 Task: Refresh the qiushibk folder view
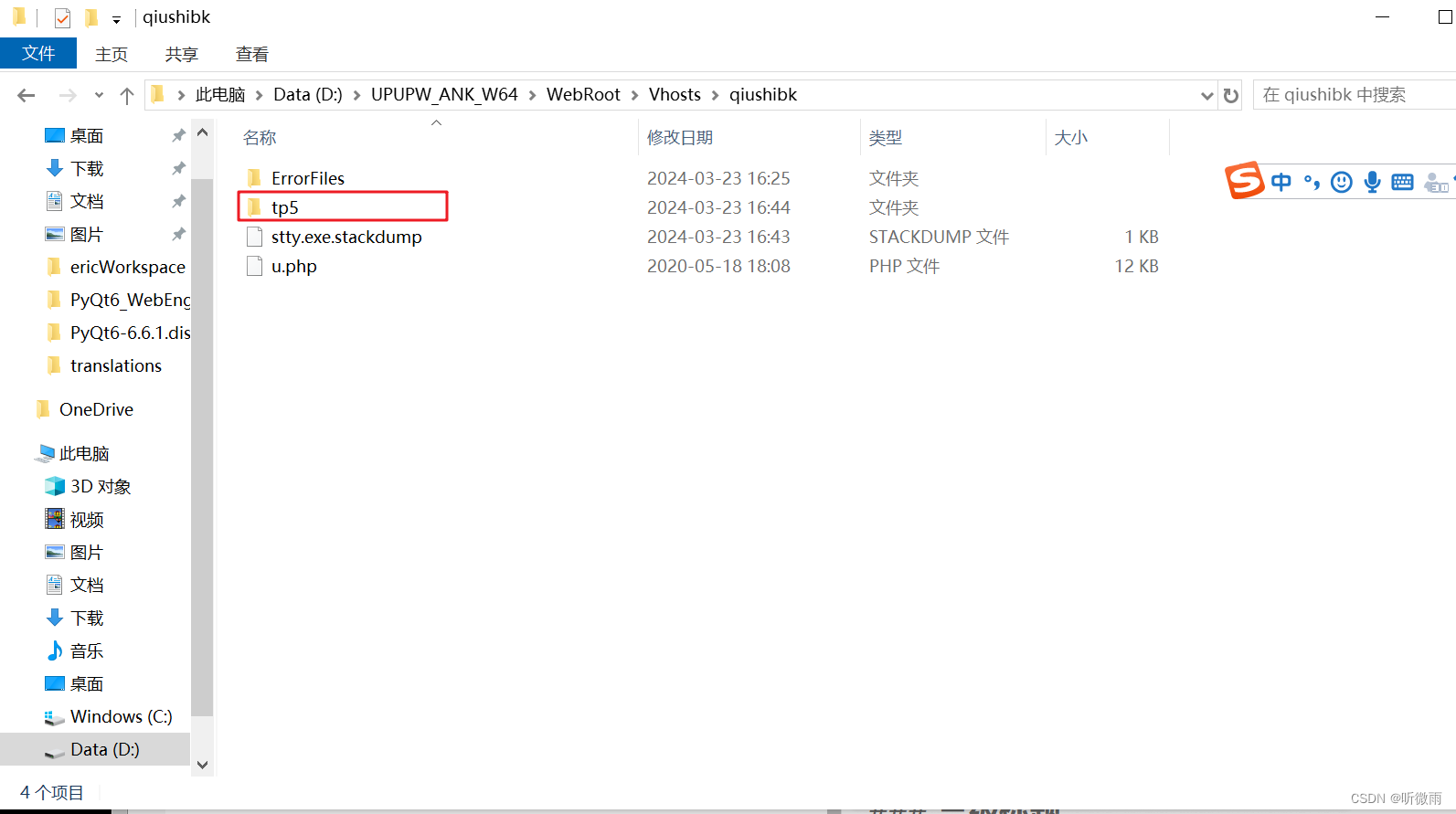pos(1231,95)
